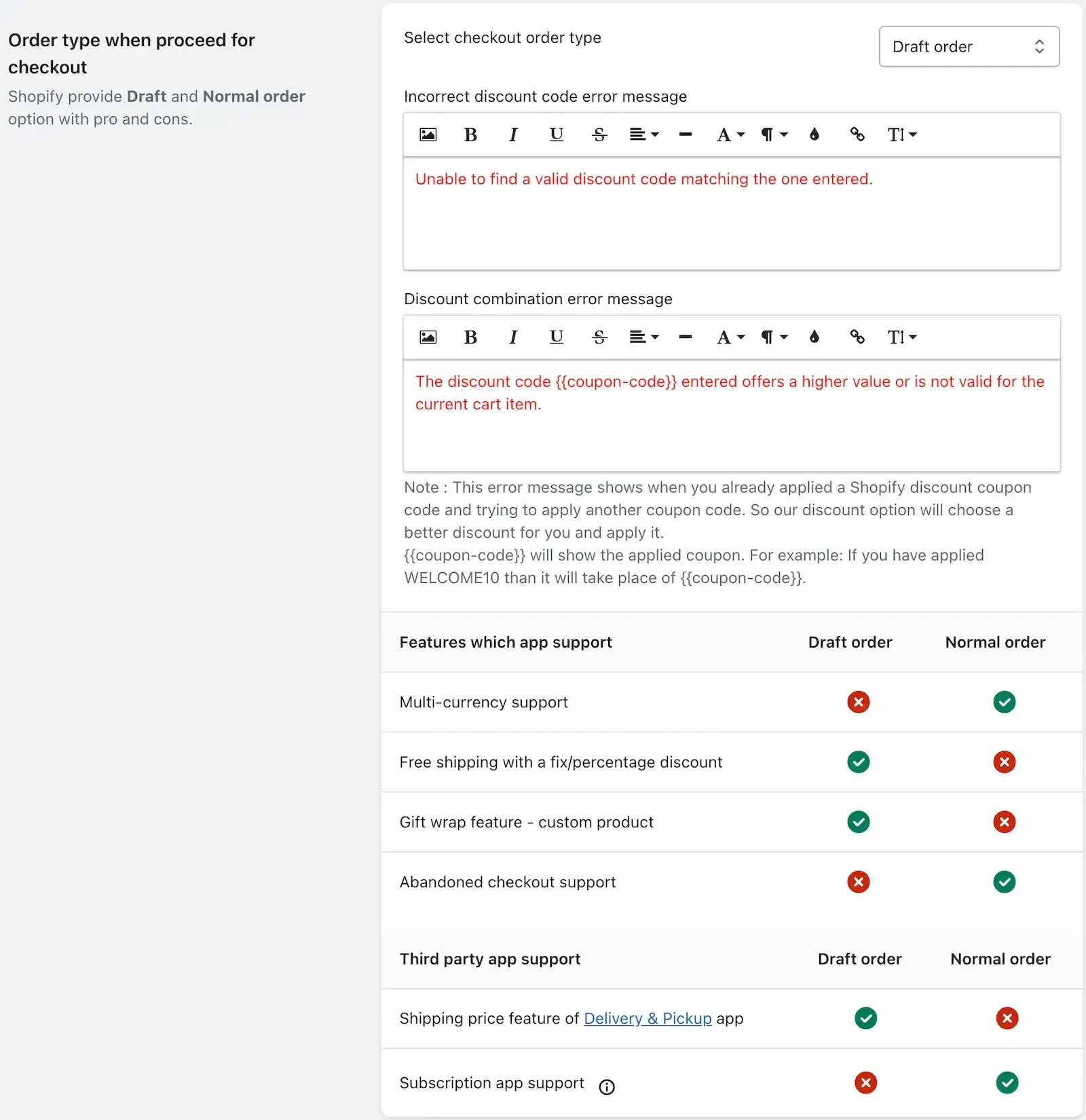Click inside discount combination error message text area

732,415
